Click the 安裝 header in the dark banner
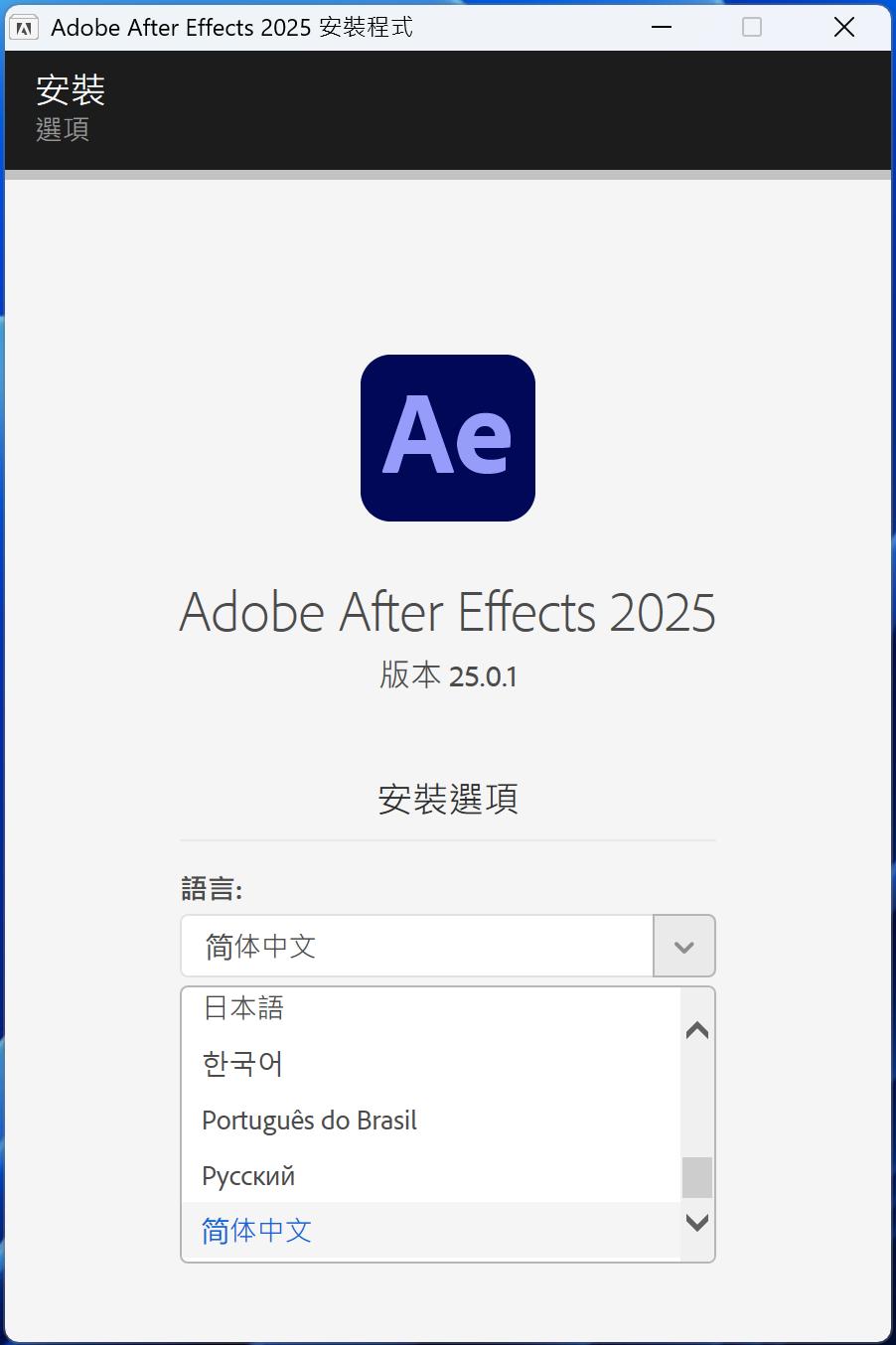Viewport: 896px width, 1345px height. 71,90
